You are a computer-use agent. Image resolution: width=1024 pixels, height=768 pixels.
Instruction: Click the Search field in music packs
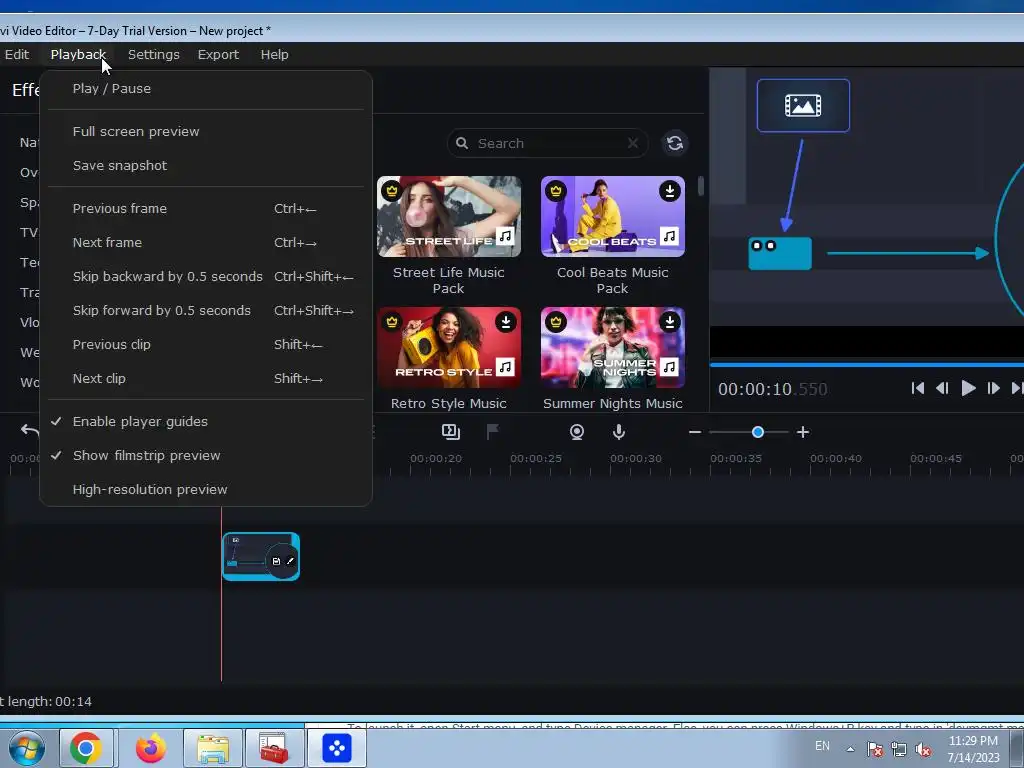tap(547, 143)
